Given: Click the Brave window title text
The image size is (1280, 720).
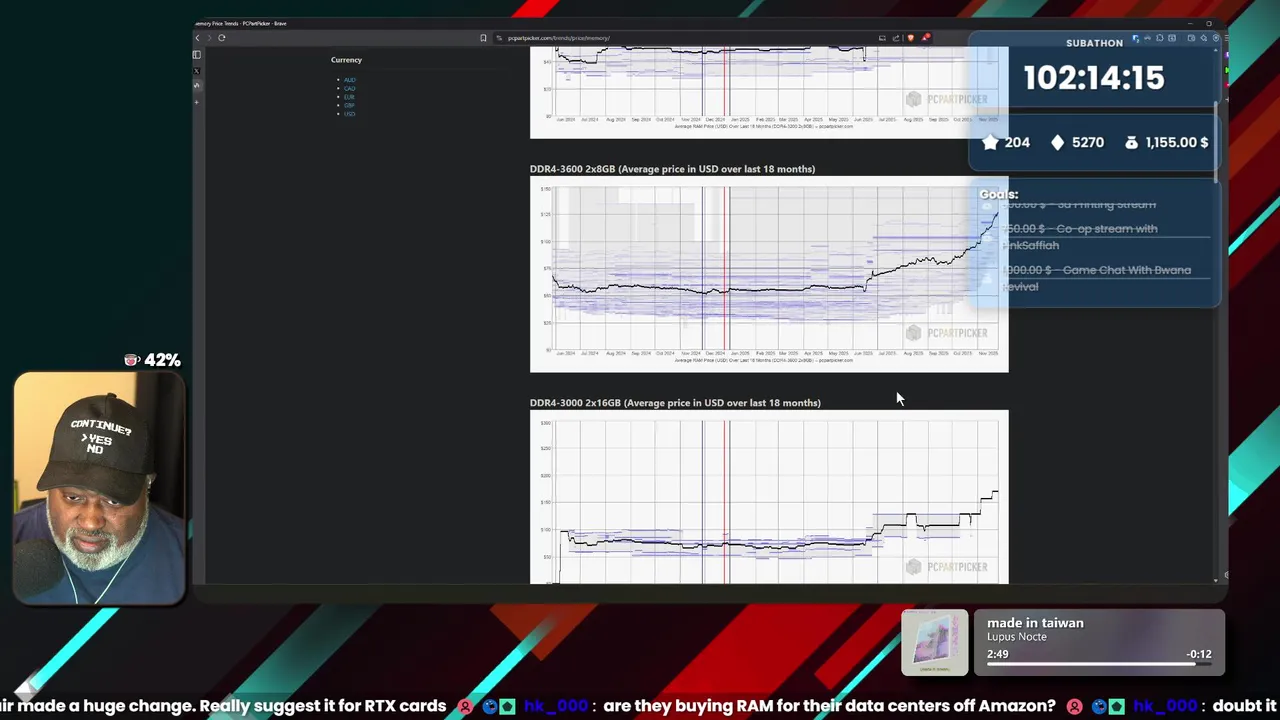Looking at the screenshot, I should pyautogui.click(x=240, y=23).
